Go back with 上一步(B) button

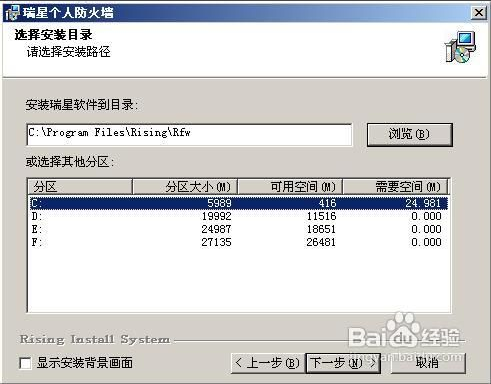(x=267, y=363)
